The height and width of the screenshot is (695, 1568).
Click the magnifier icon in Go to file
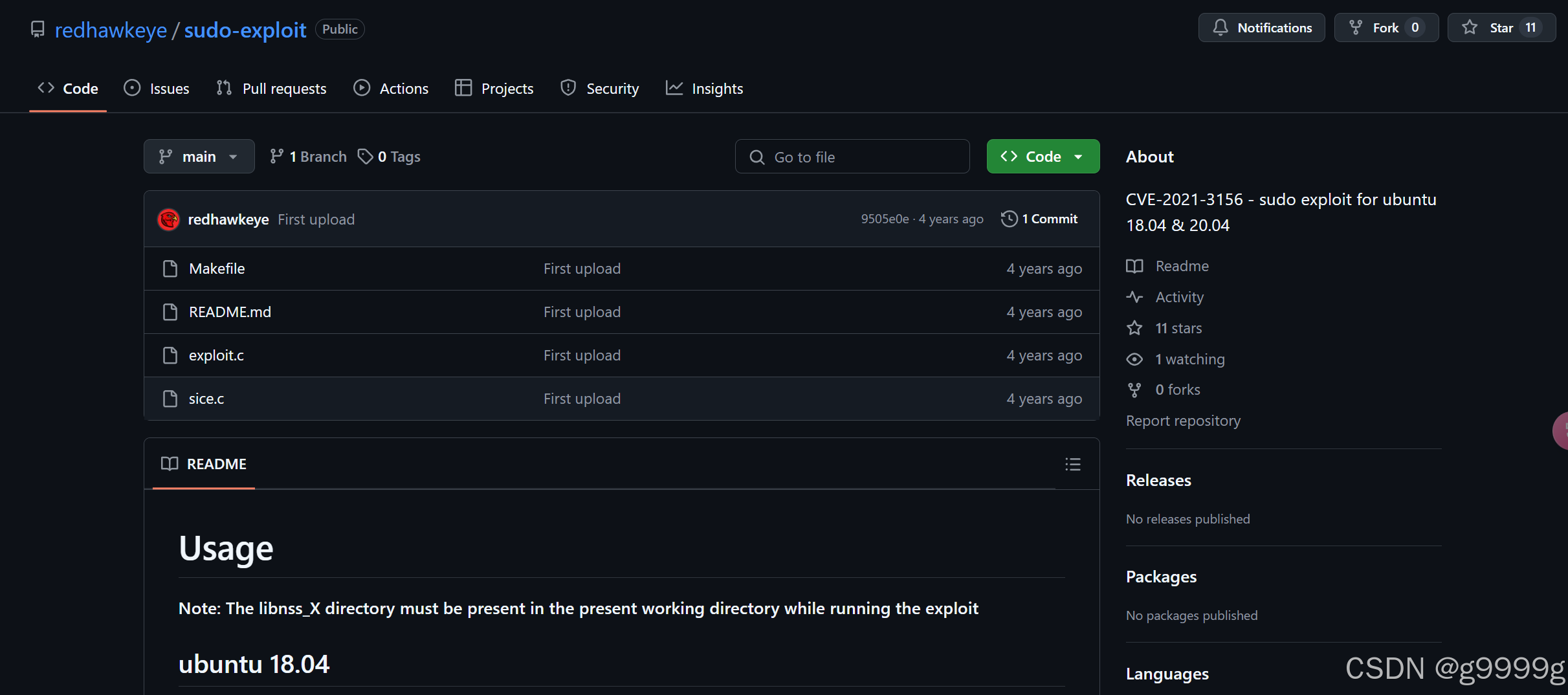756,157
